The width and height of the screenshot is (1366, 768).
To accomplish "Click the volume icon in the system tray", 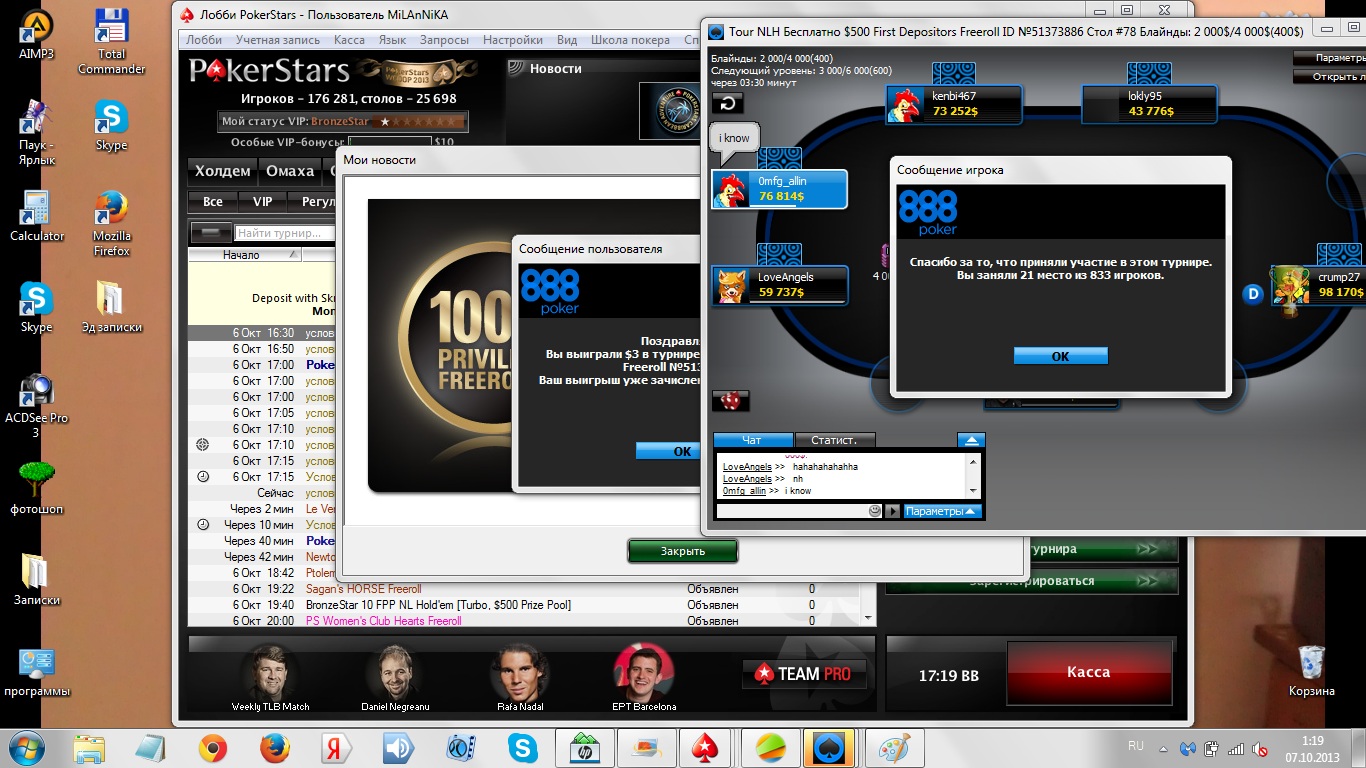I will 1258,748.
